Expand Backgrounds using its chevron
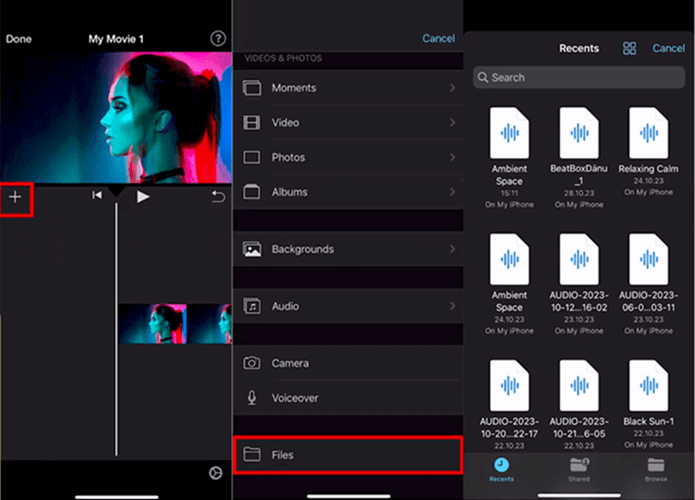Viewport: 695px width, 500px height. coord(452,249)
